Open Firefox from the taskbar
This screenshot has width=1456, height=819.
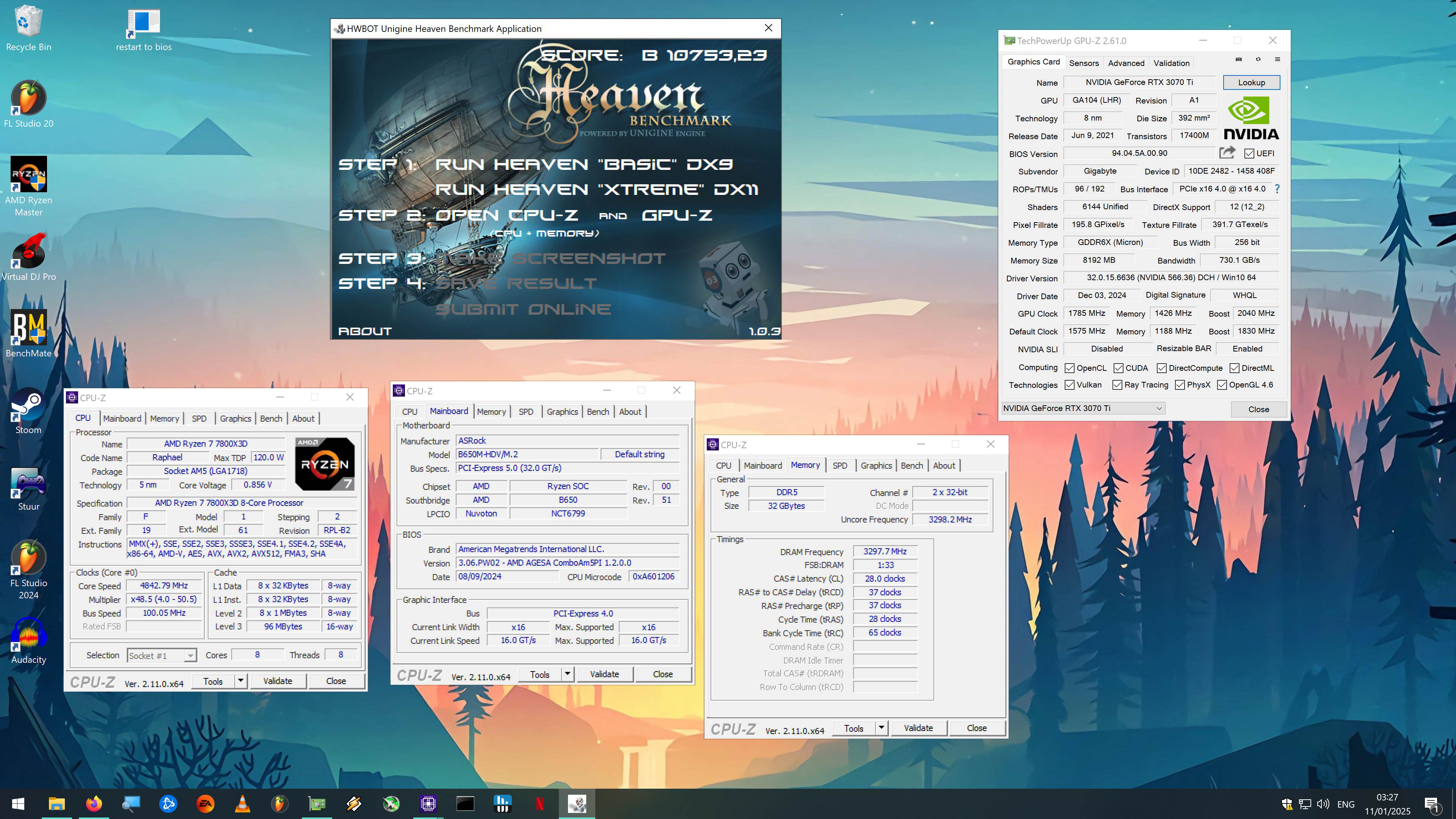tap(94, 803)
